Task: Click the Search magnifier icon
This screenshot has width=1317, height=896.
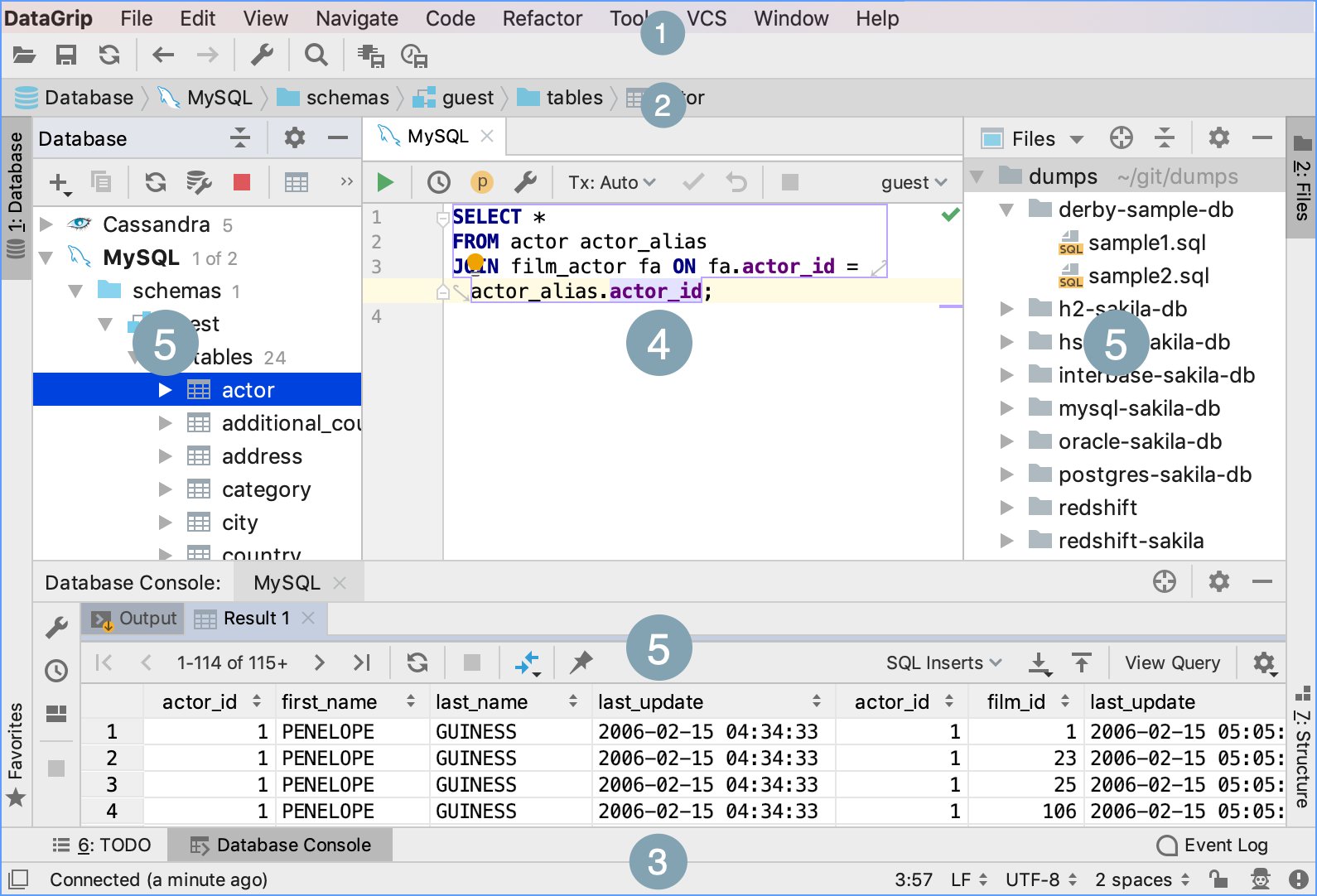Action: tap(316, 55)
